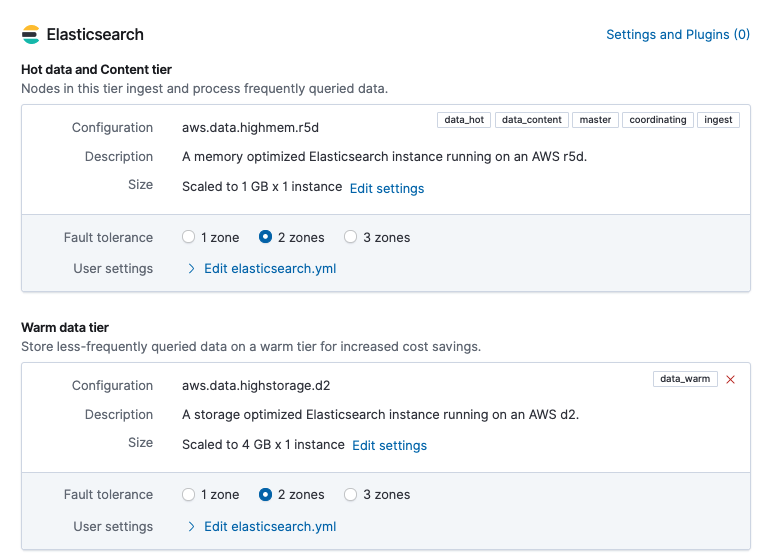Select 1 zone for Hot data tier
The image size is (763, 560).
(x=188, y=238)
